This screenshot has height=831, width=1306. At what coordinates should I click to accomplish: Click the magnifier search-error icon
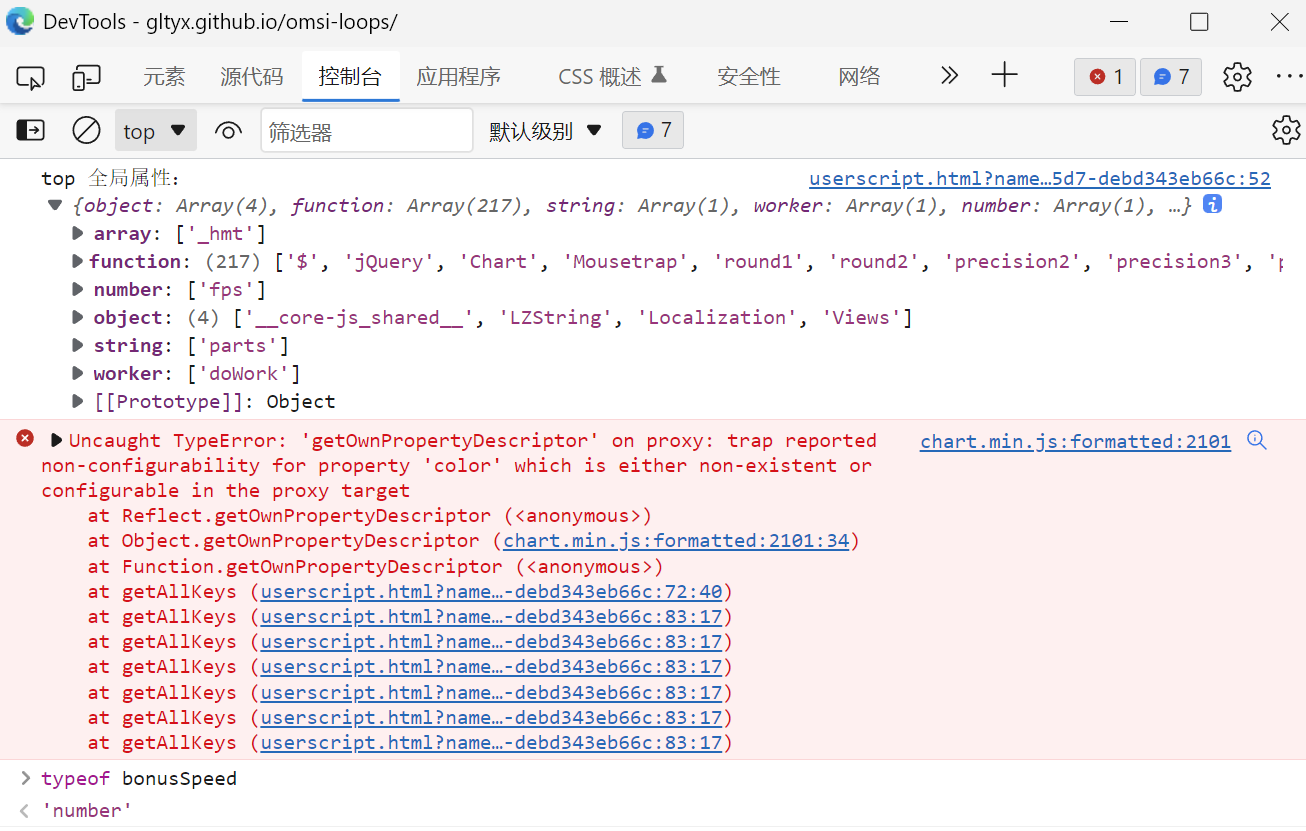pos(1257,439)
